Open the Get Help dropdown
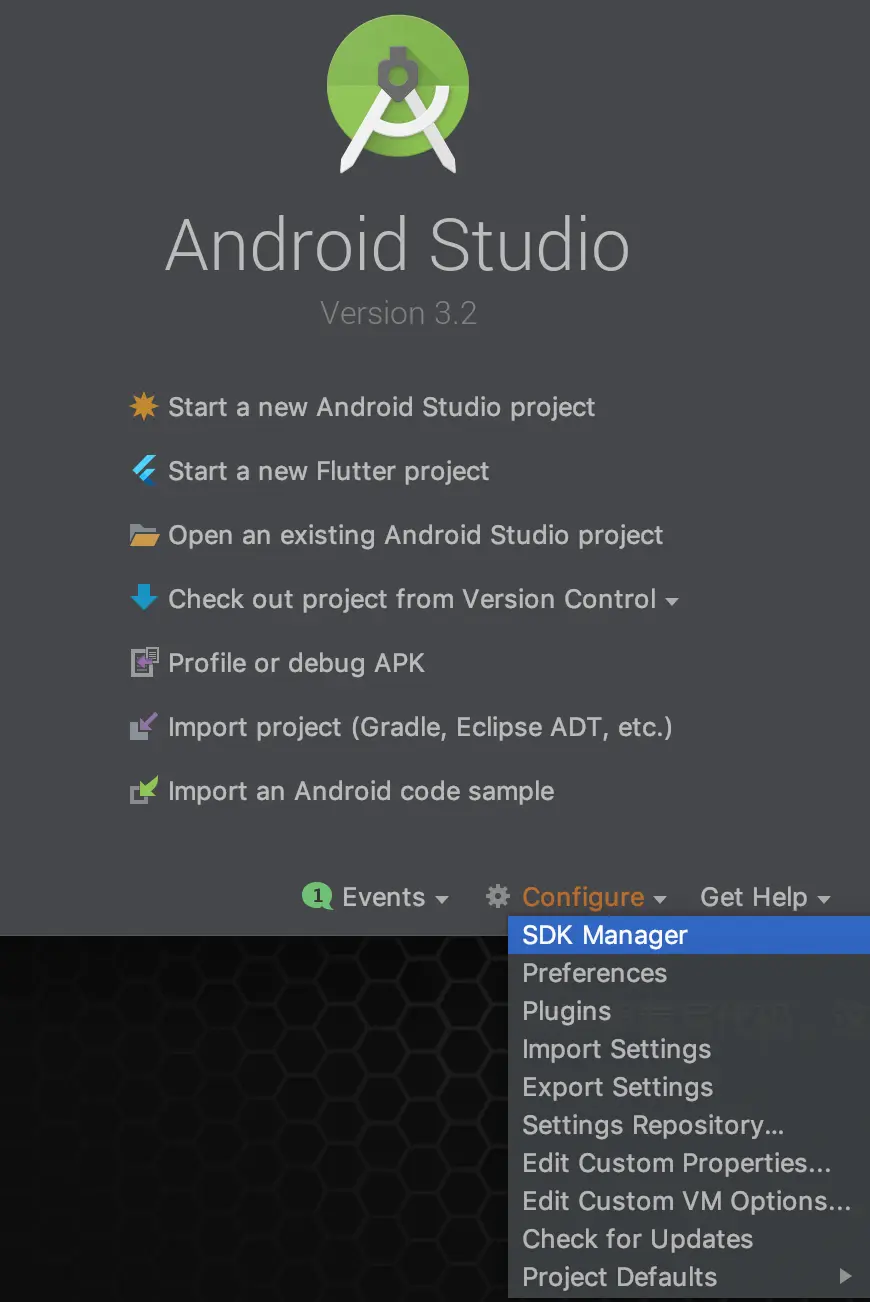The image size is (870, 1302). click(765, 897)
